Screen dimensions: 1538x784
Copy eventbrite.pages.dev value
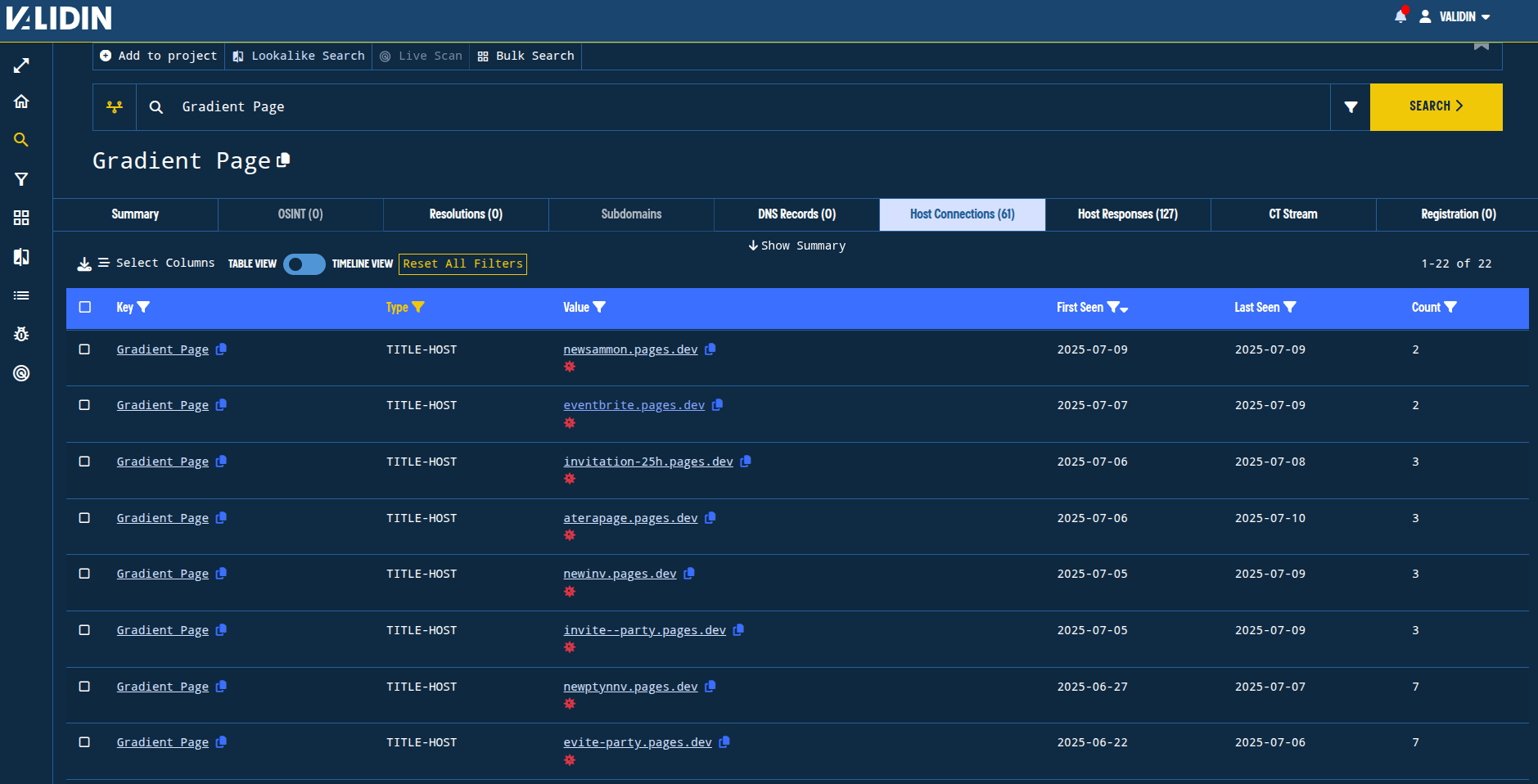point(717,405)
